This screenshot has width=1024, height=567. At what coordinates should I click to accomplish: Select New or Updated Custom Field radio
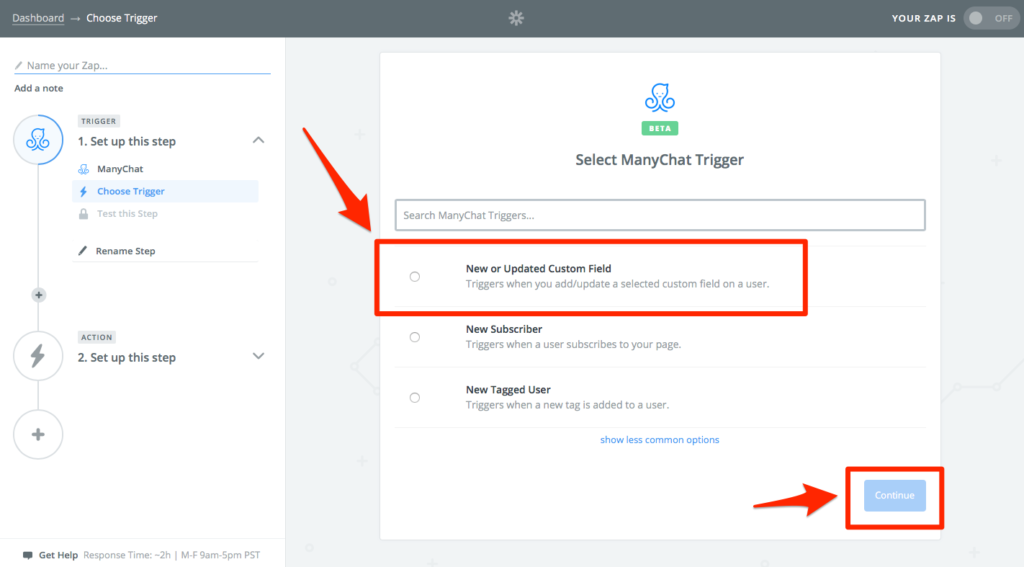pos(415,277)
